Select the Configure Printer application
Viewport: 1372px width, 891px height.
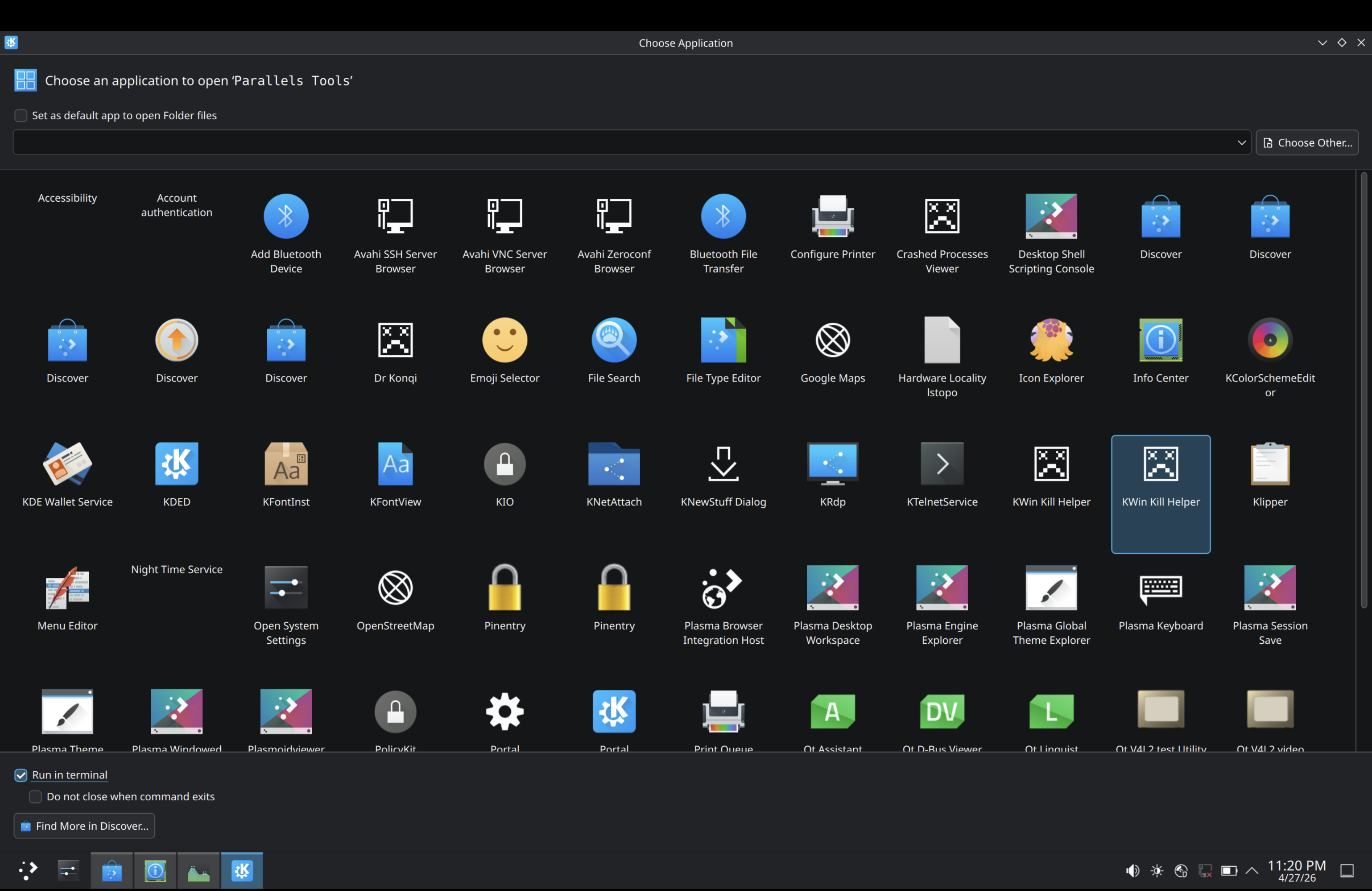[832, 228]
